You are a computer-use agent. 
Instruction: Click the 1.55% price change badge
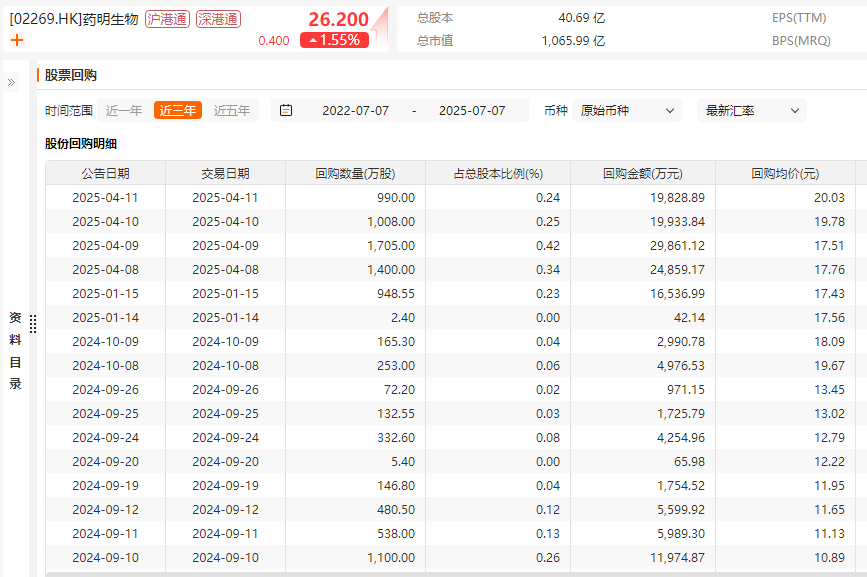pos(335,40)
